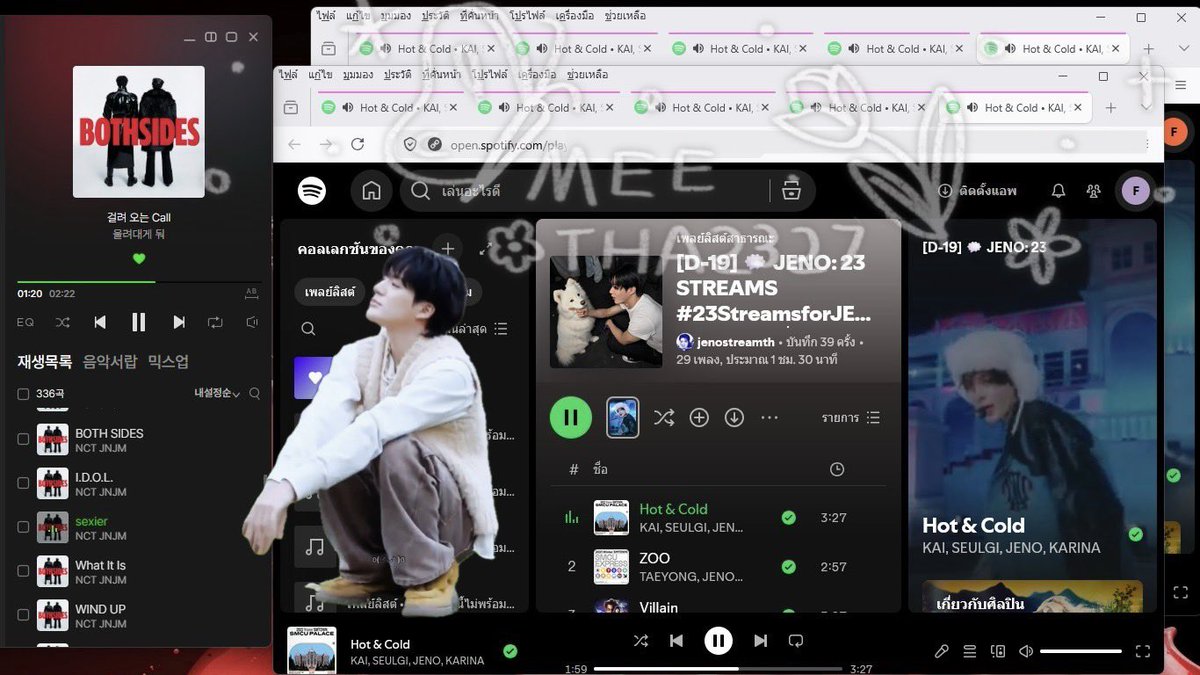Click the Spotify logo
1200x675 pixels.
tap(312, 190)
